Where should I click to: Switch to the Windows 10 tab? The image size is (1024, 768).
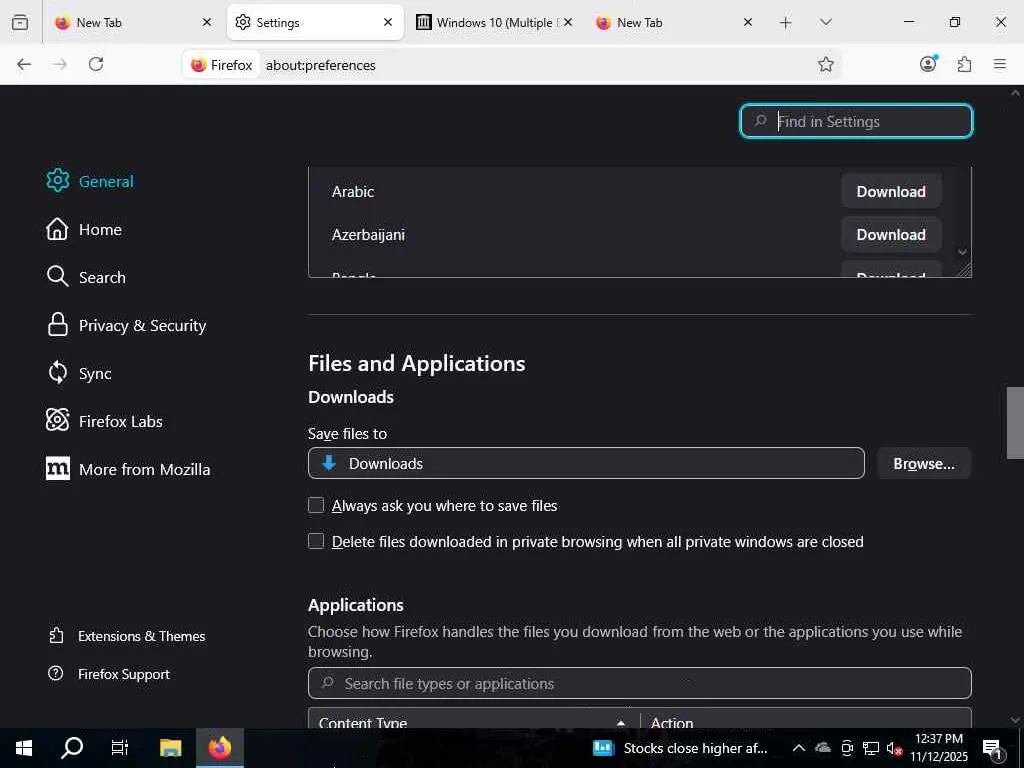click(x=490, y=22)
